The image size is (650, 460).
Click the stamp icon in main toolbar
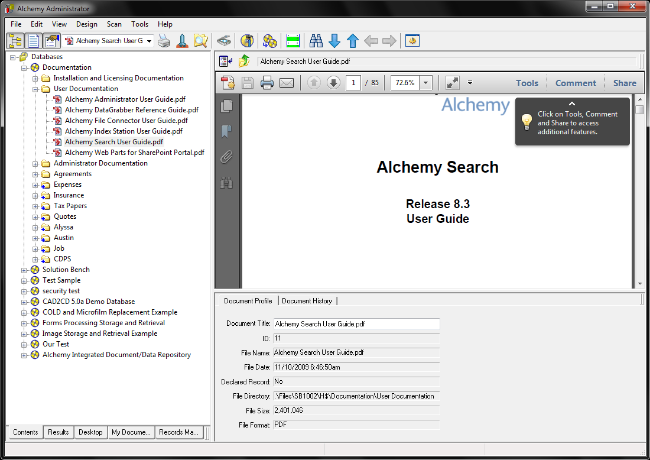point(182,41)
